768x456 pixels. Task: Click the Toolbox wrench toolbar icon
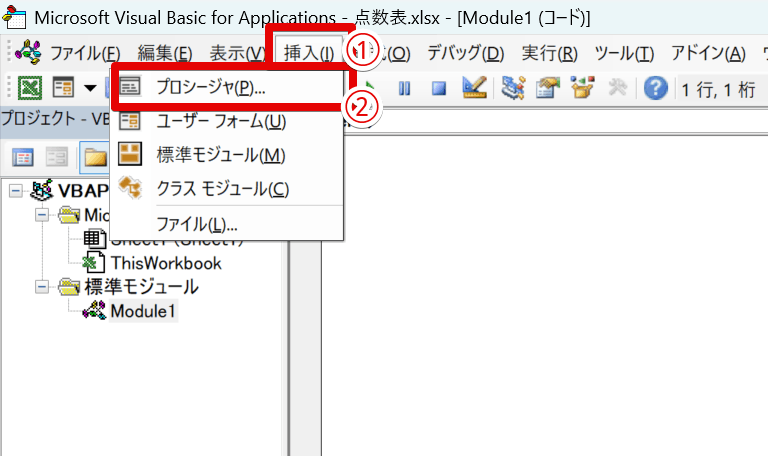[x=617, y=88]
